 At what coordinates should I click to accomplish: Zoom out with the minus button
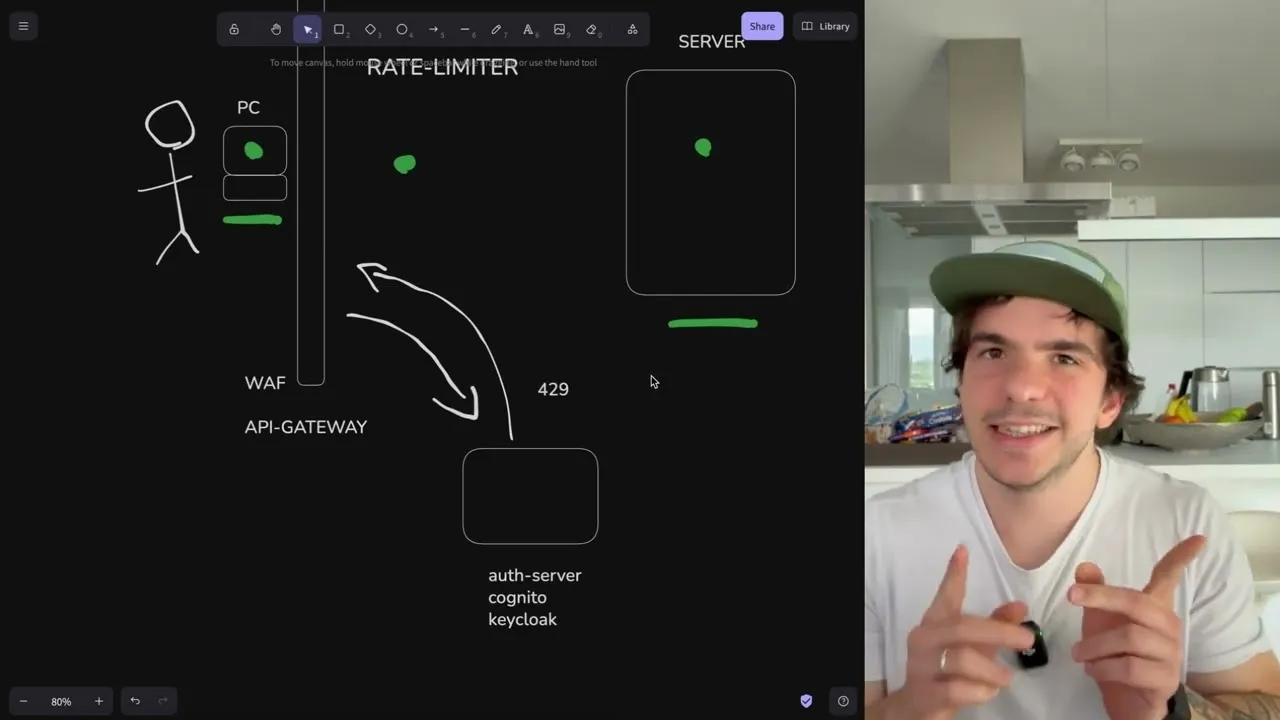(23, 701)
